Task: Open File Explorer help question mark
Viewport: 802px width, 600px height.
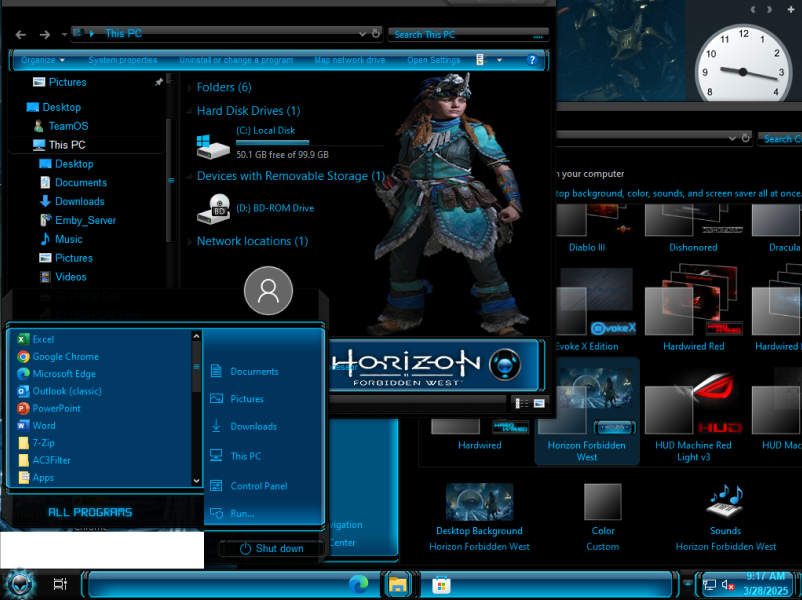Action: pos(532,60)
